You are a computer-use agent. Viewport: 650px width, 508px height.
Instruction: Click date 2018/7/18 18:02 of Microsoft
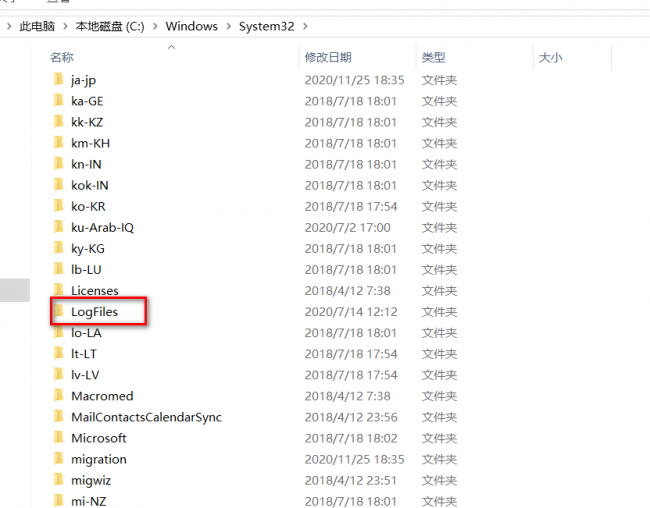[x=351, y=438]
